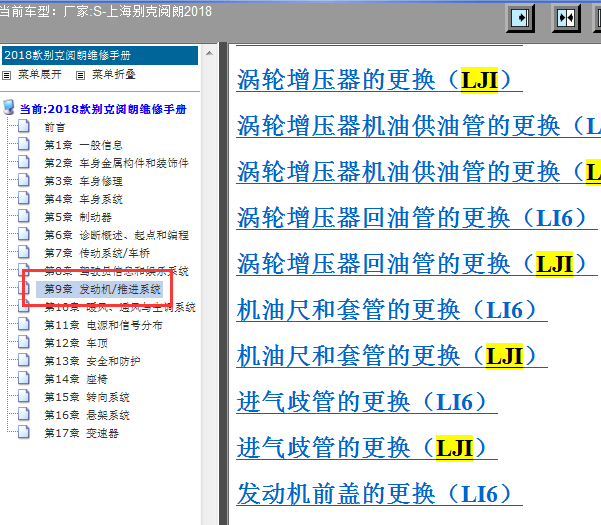Open 第4章 车身系统
Viewport: 601px width, 525px height.
(84, 199)
